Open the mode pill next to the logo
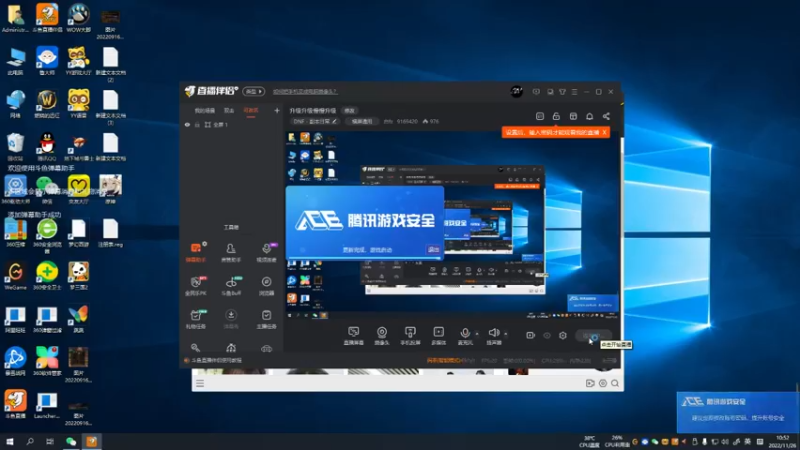Viewport: 800px width, 450px height. [x=254, y=91]
